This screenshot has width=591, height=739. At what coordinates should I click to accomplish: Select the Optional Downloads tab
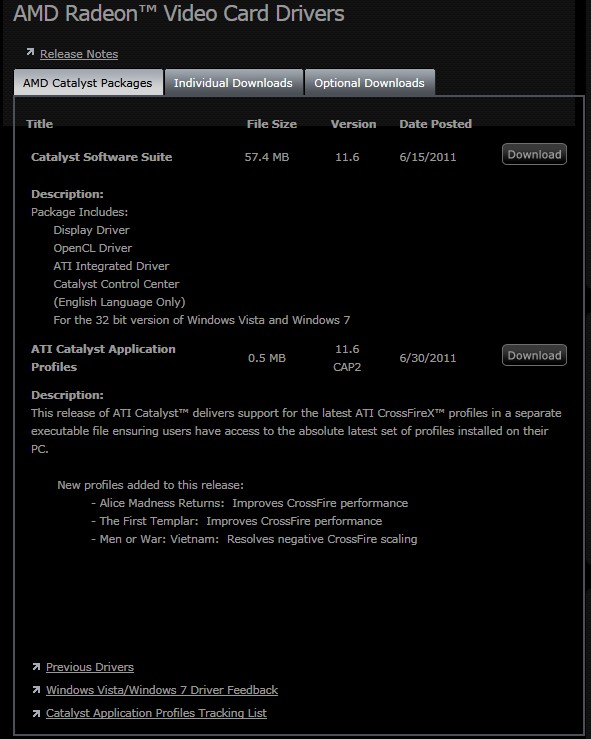tap(369, 83)
